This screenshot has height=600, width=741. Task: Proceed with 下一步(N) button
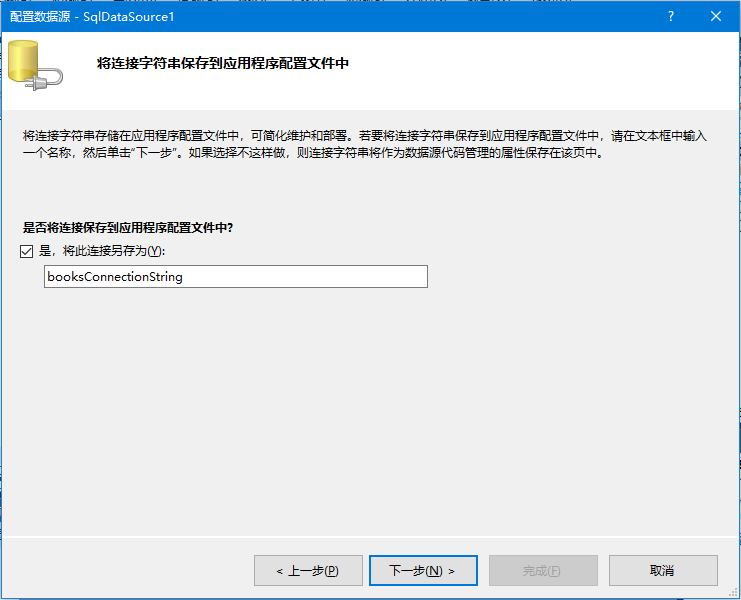pyautogui.click(x=422, y=570)
